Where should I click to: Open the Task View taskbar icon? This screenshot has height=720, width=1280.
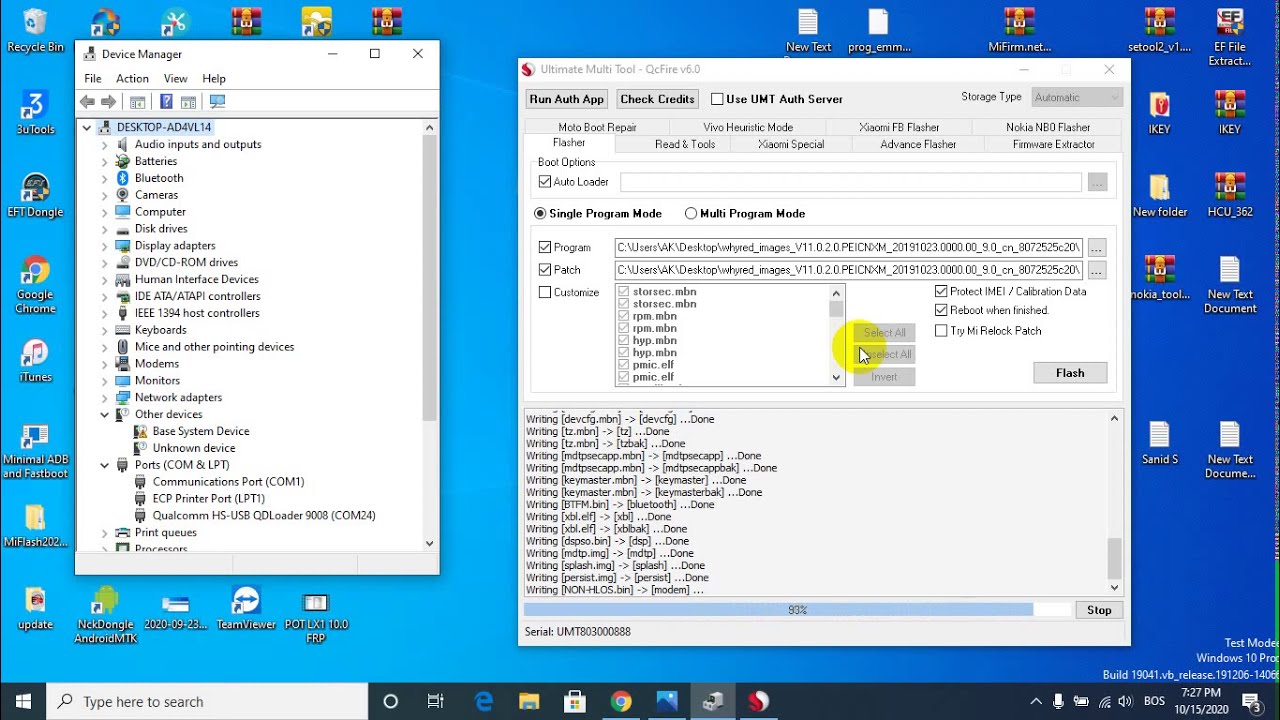(x=436, y=701)
